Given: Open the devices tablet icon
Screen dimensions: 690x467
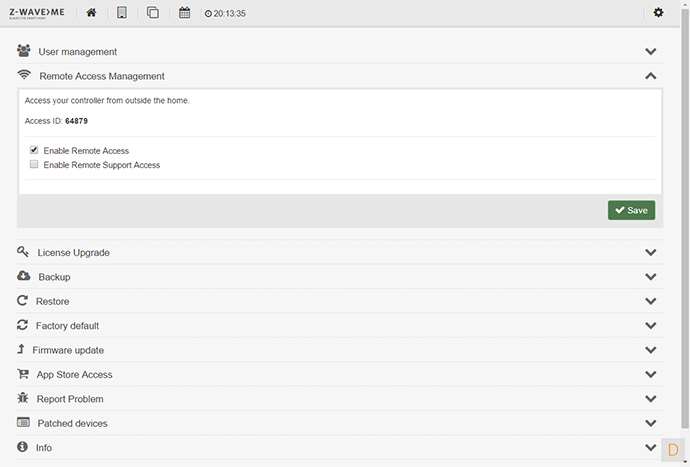Looking at the screenshot, I should 122,13.
